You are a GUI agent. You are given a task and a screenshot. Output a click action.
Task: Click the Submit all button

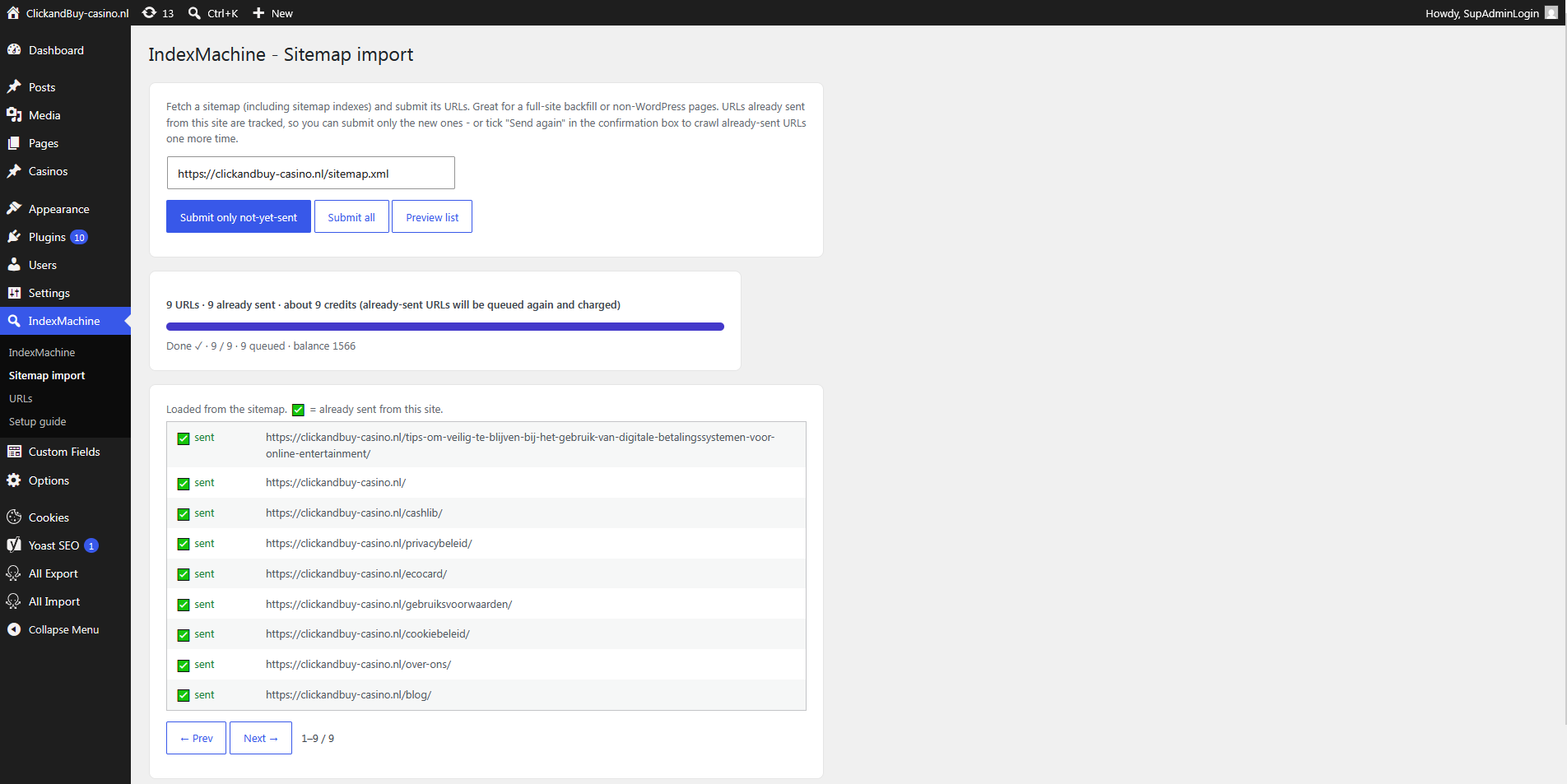click(x=351, y=216)
